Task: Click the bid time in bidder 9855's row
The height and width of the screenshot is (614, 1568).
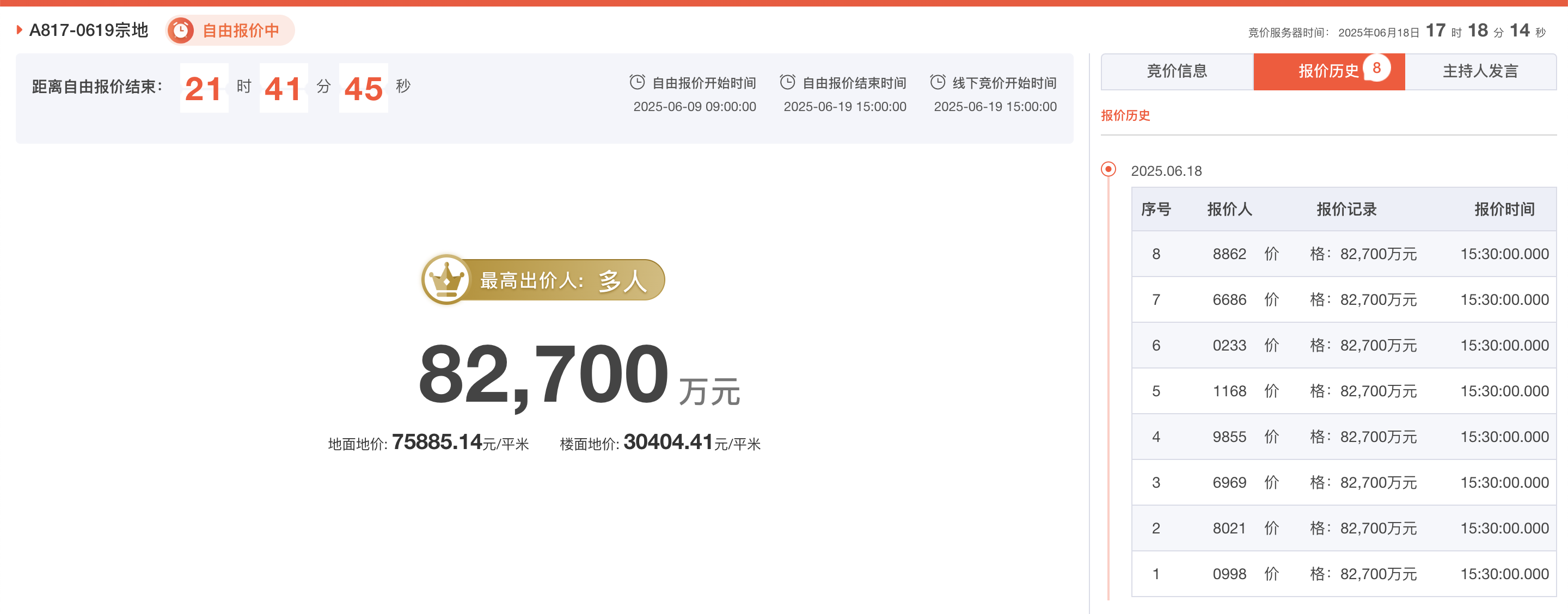Action: click(x=1504, y=437)
